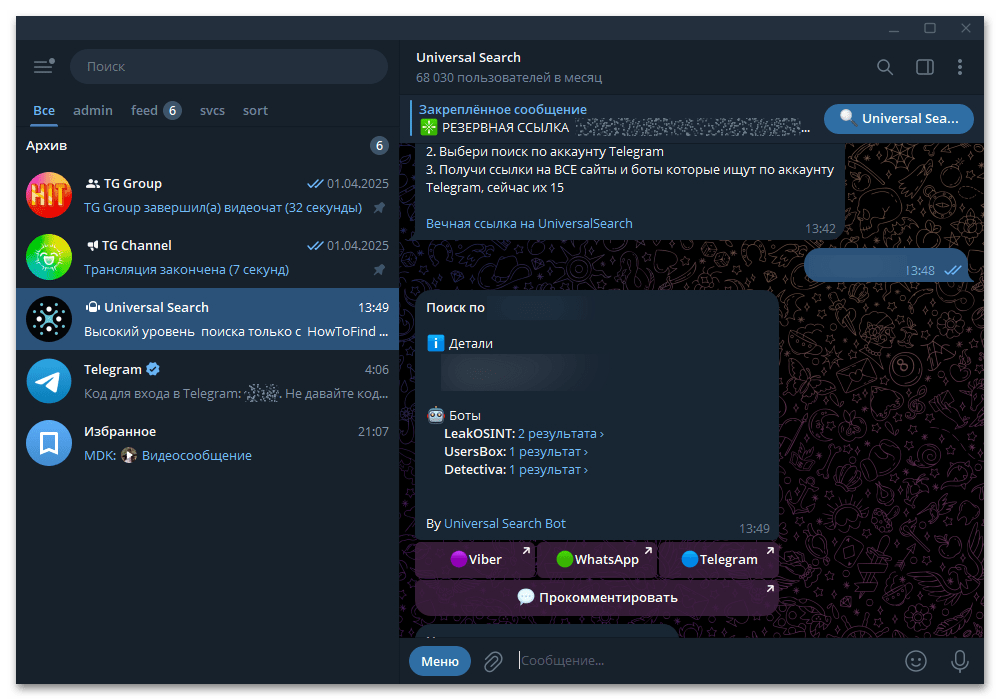Click the Поиск search field
The image size is (1000, 700).
[x=229, y=66]
